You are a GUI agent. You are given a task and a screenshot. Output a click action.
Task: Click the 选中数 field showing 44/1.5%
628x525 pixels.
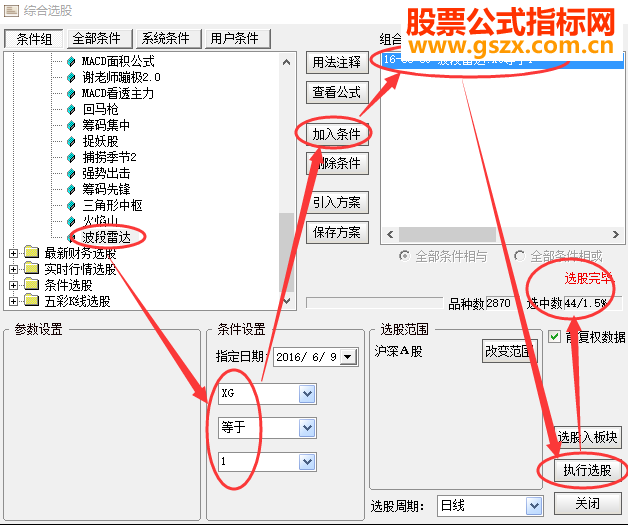593,303
